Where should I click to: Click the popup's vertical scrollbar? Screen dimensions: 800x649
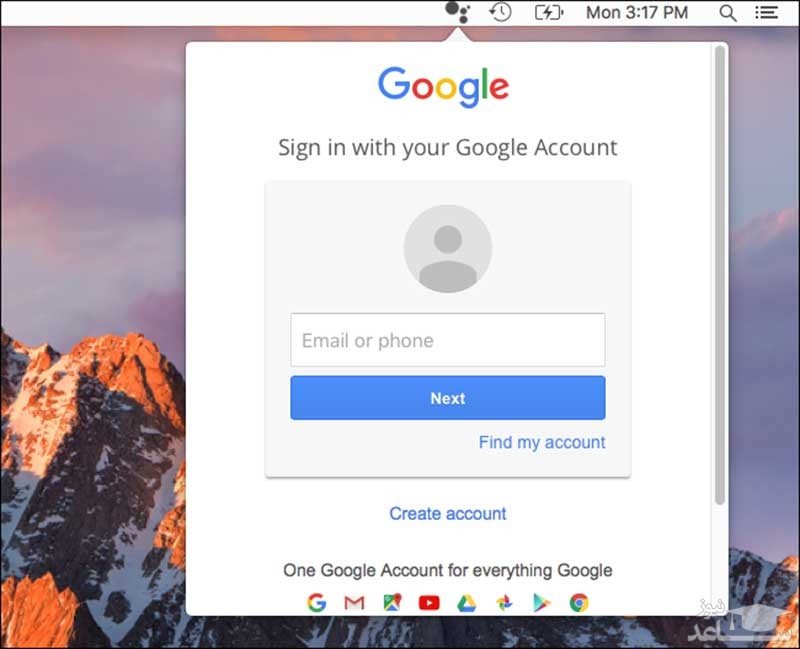tap(720, 276)
